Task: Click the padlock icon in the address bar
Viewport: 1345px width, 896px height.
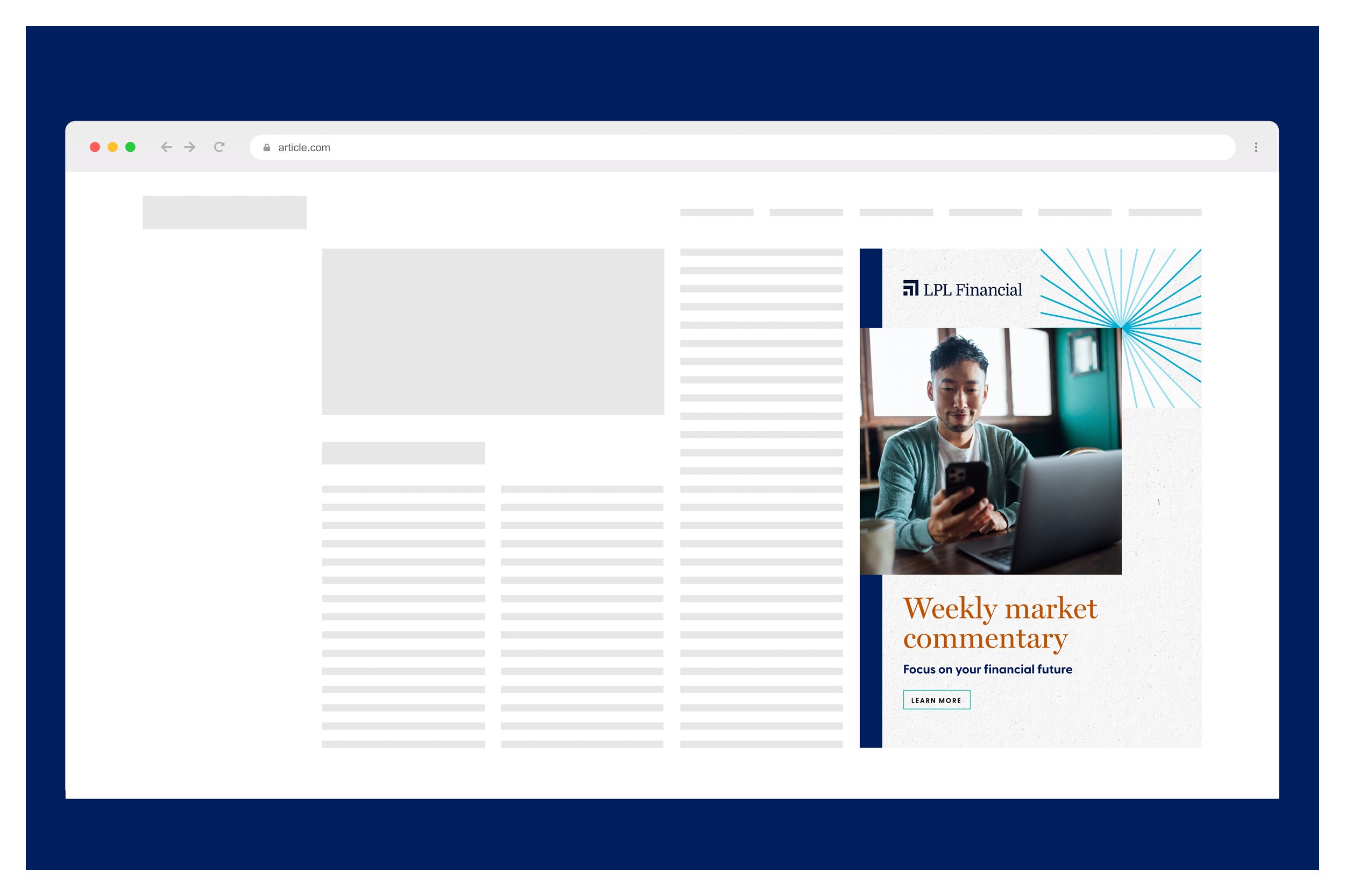Action: (266, 147)
